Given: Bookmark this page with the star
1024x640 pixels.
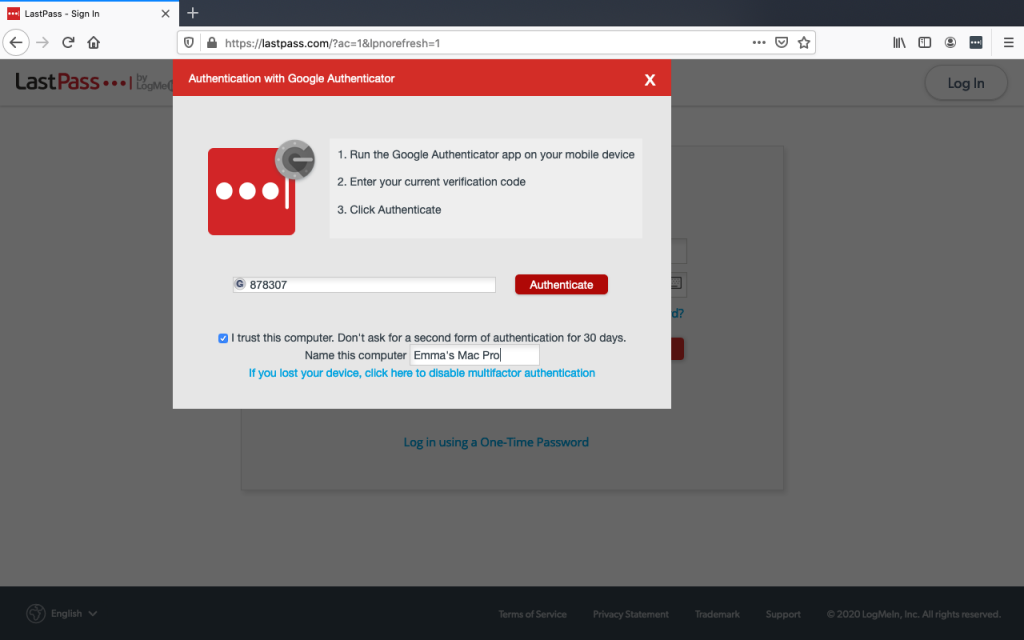Looking at the screenshot, I should [804, 42].
